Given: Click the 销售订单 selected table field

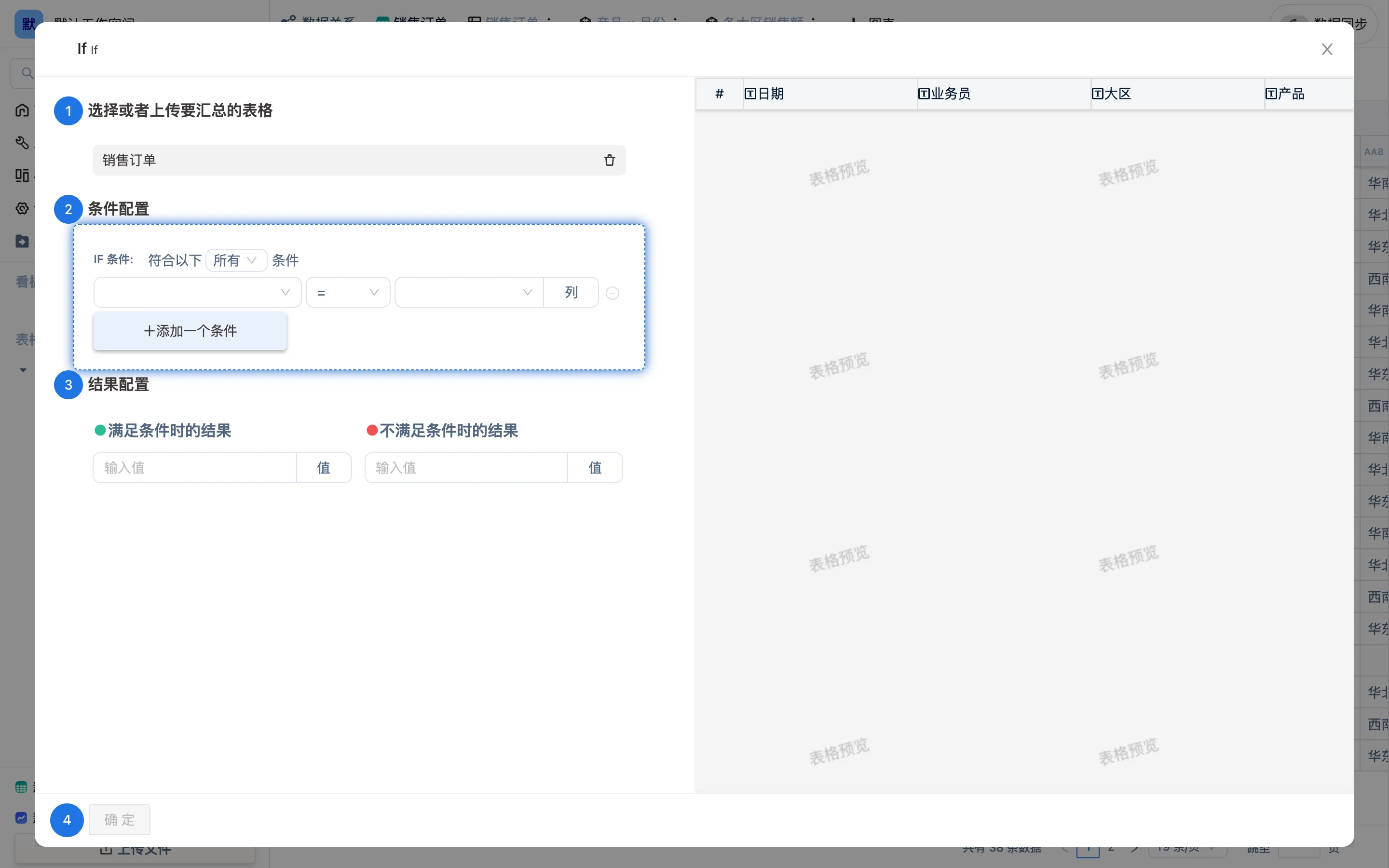Looking at the screenshot, I should (359, 160).
